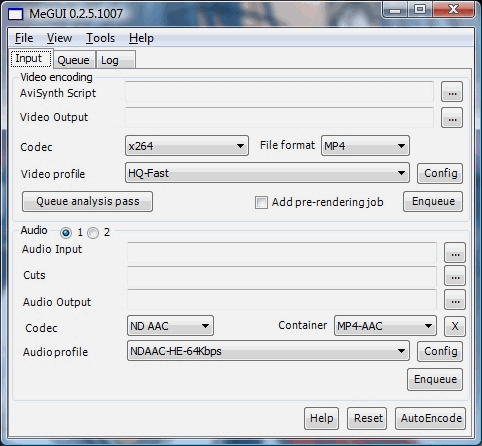Launch AutoEncode
Screen dimensions: 482x446
[430, 418]
